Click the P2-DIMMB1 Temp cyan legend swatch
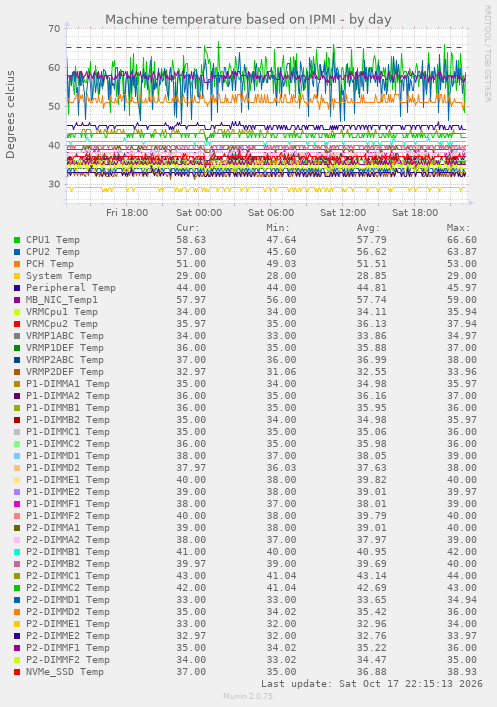 [17, 552]
